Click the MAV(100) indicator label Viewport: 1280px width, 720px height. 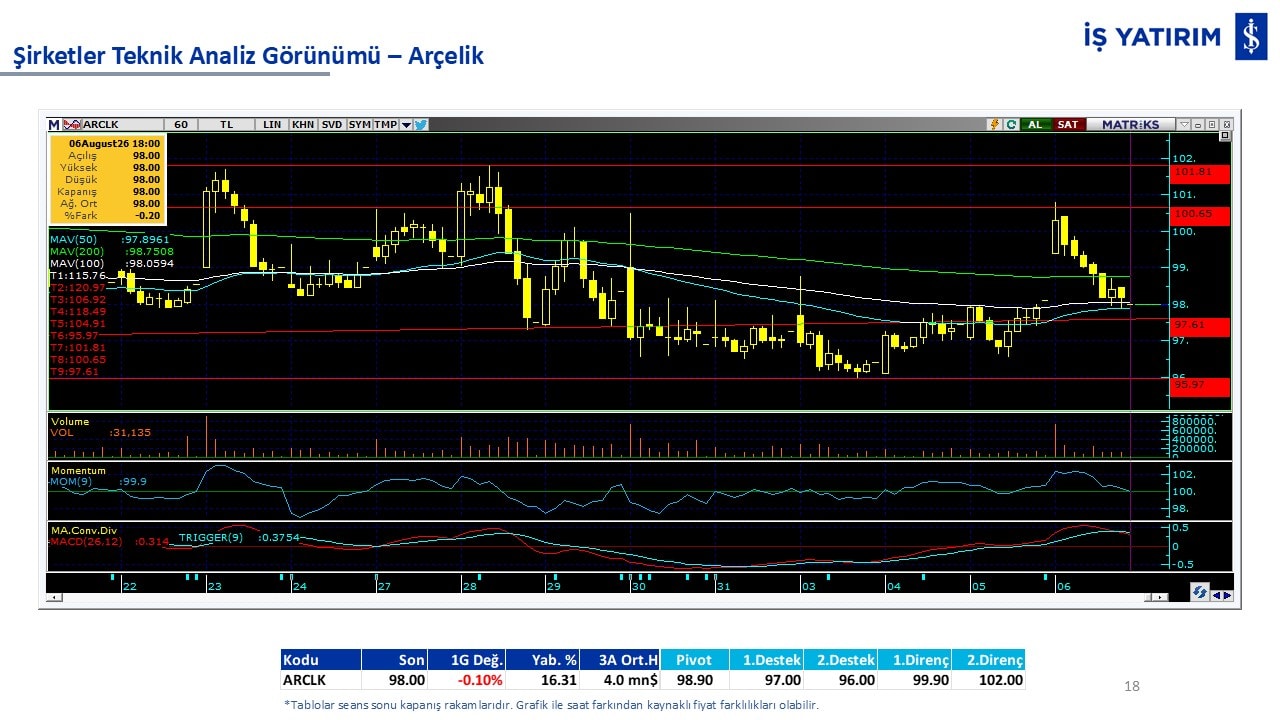pos(112,263)
